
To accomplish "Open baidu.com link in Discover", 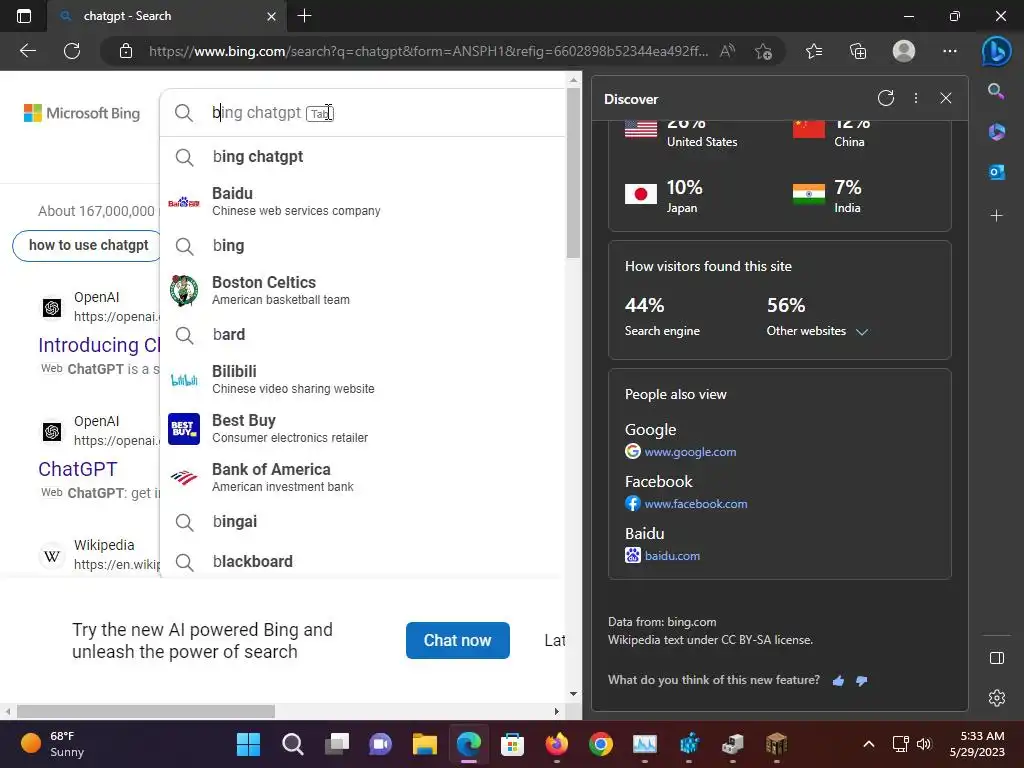I will [672, 556].
